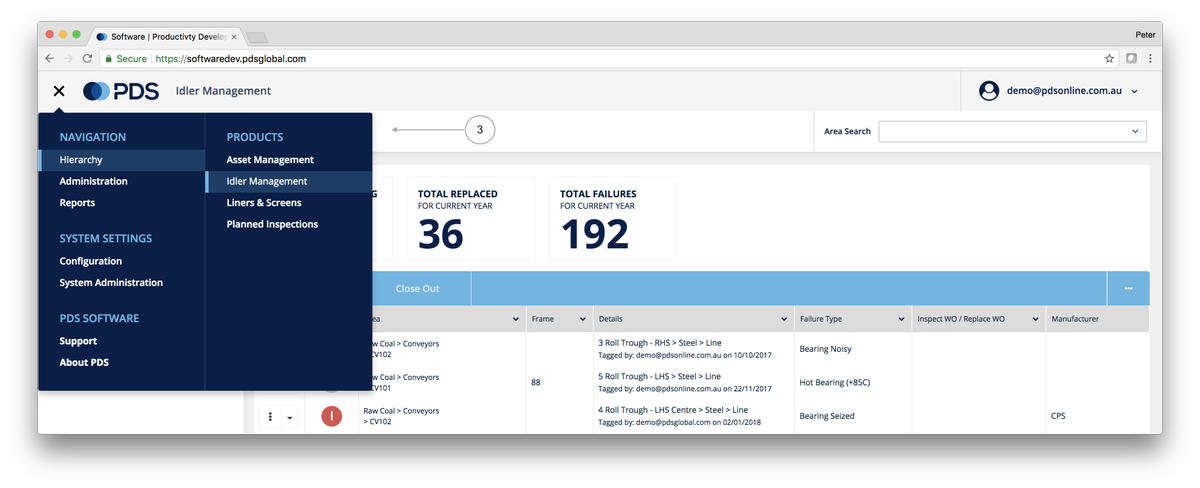1200x488 pixels.
Task: Open the user account avatar icon
Action: 989,91
